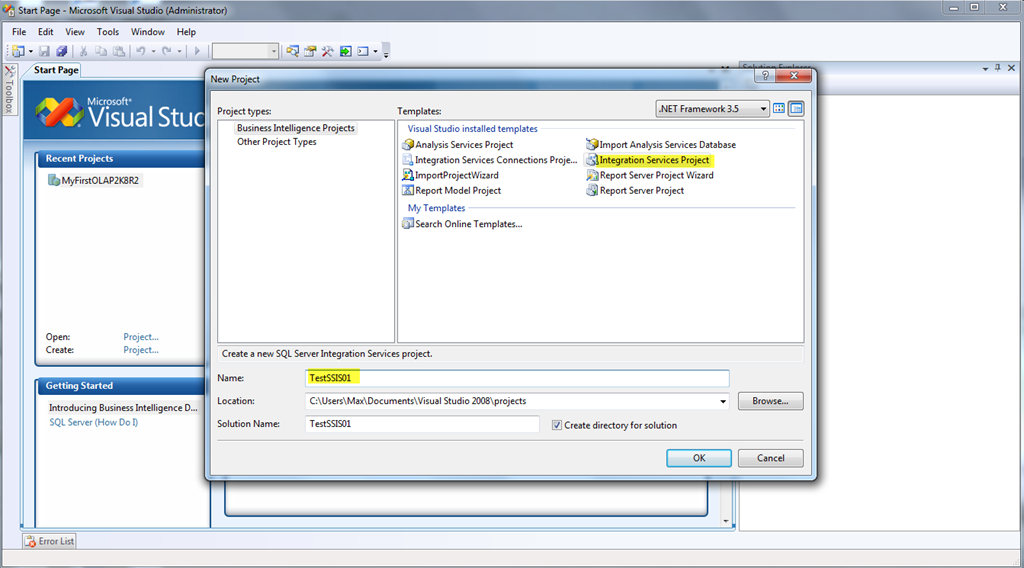Open Solution Explorer window position dropdown
This screenshot has width=1024, height=568.
click(x=985, y=69)
